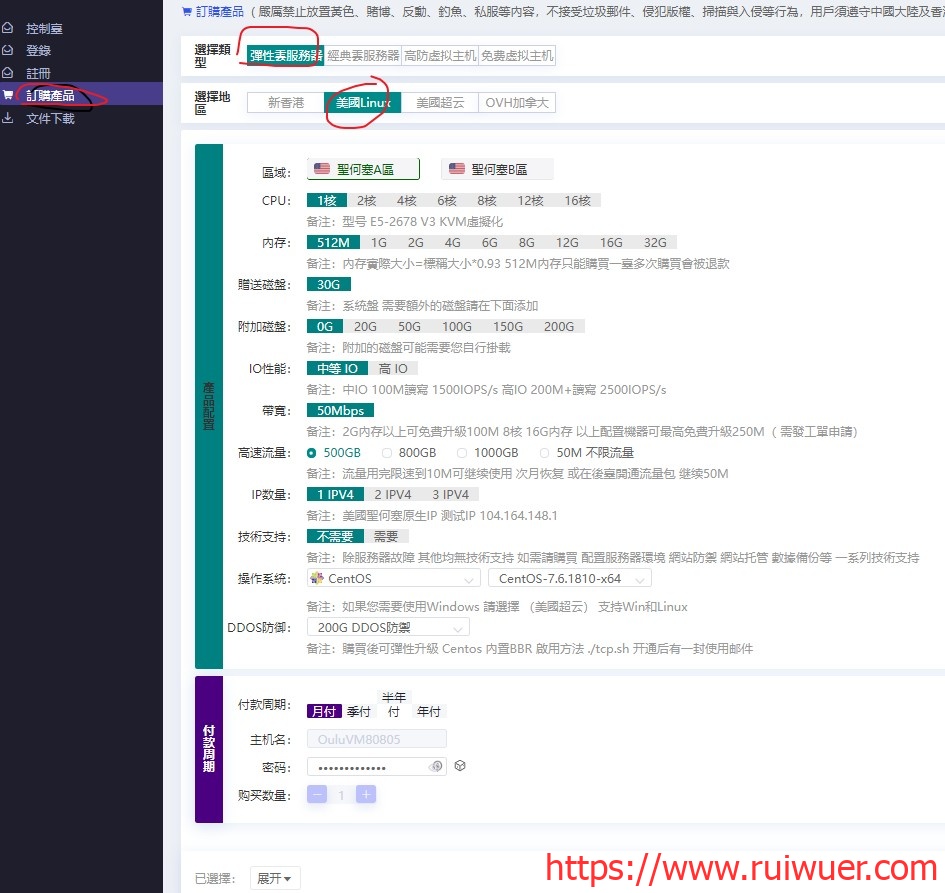Open the 200G DDOS防禦 dropdown
The width and height of the screenshot is (945, 893).
tap(388, 628)
